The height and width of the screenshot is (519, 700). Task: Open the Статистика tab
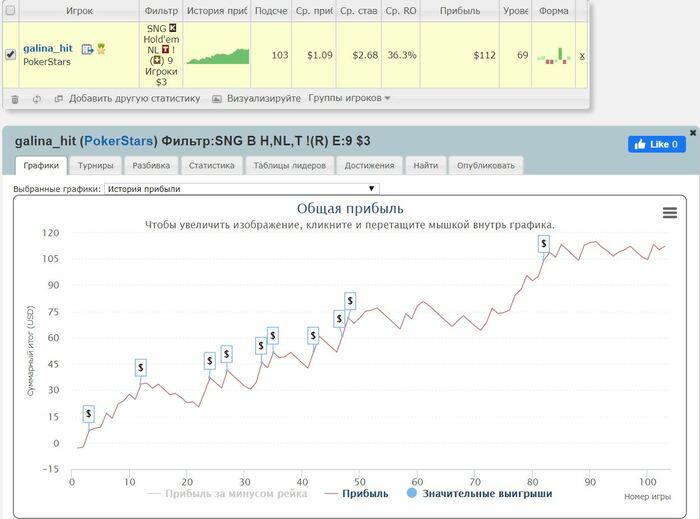coord(212,166)
